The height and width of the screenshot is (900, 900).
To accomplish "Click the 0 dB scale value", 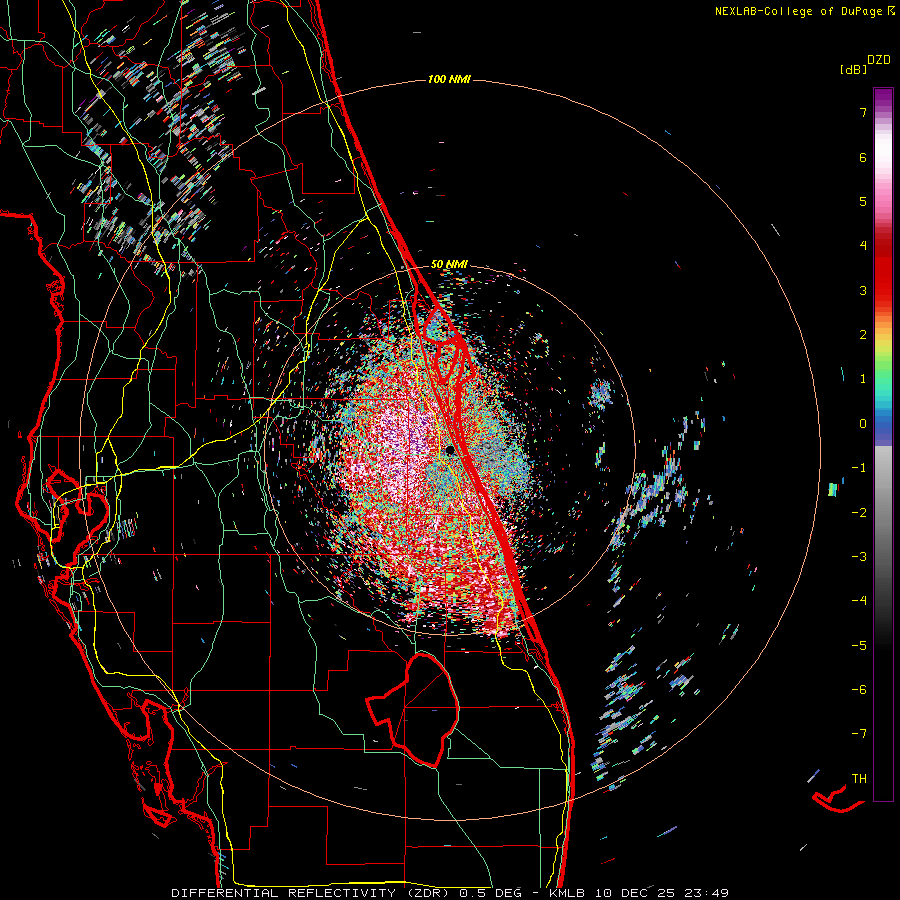I will click(x=863, y=424).
